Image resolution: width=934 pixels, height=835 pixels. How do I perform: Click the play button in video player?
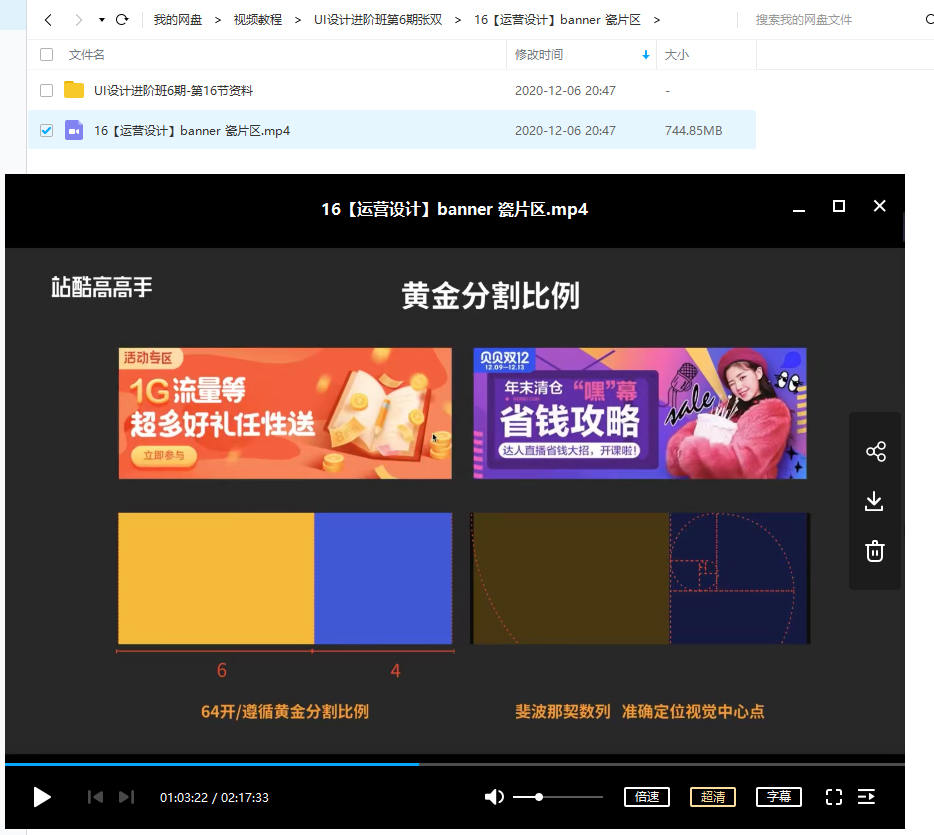point(42,797)
